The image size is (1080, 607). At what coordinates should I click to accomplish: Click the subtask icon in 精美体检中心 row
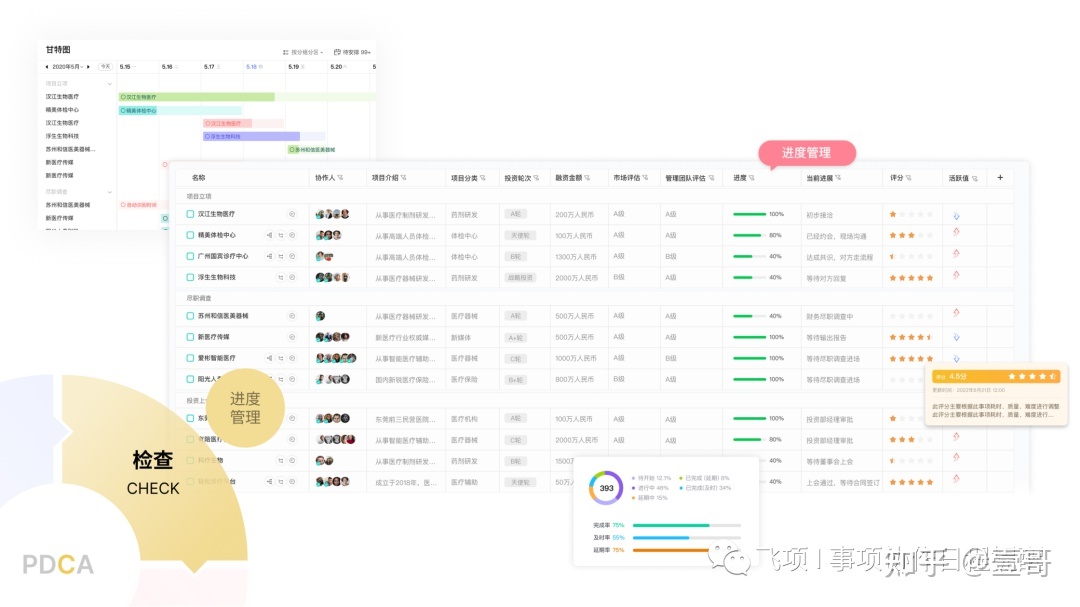click(269, 236)
